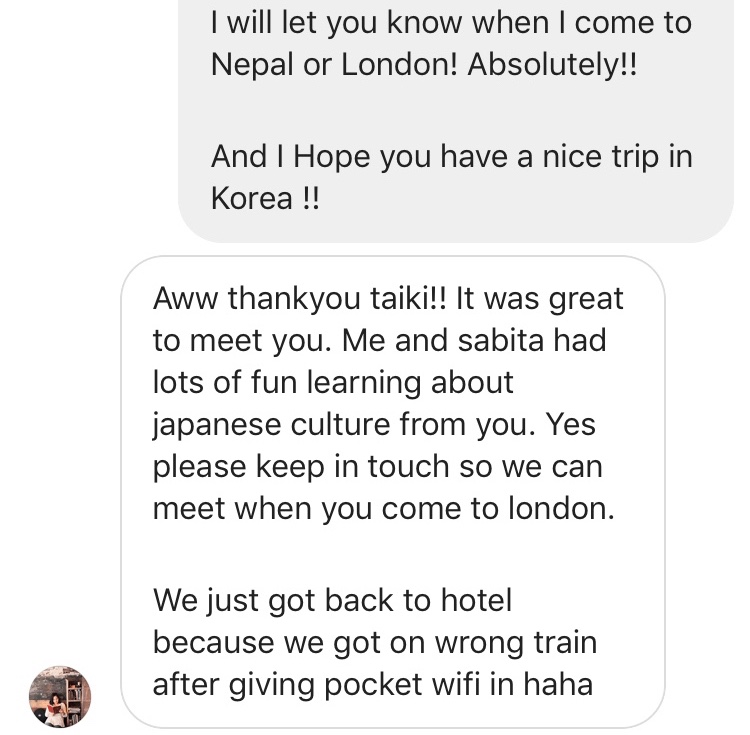This screenshot has height=735, width=750.
Task: Click the word "london." in white bubble
Action: [x=561, y=508]
